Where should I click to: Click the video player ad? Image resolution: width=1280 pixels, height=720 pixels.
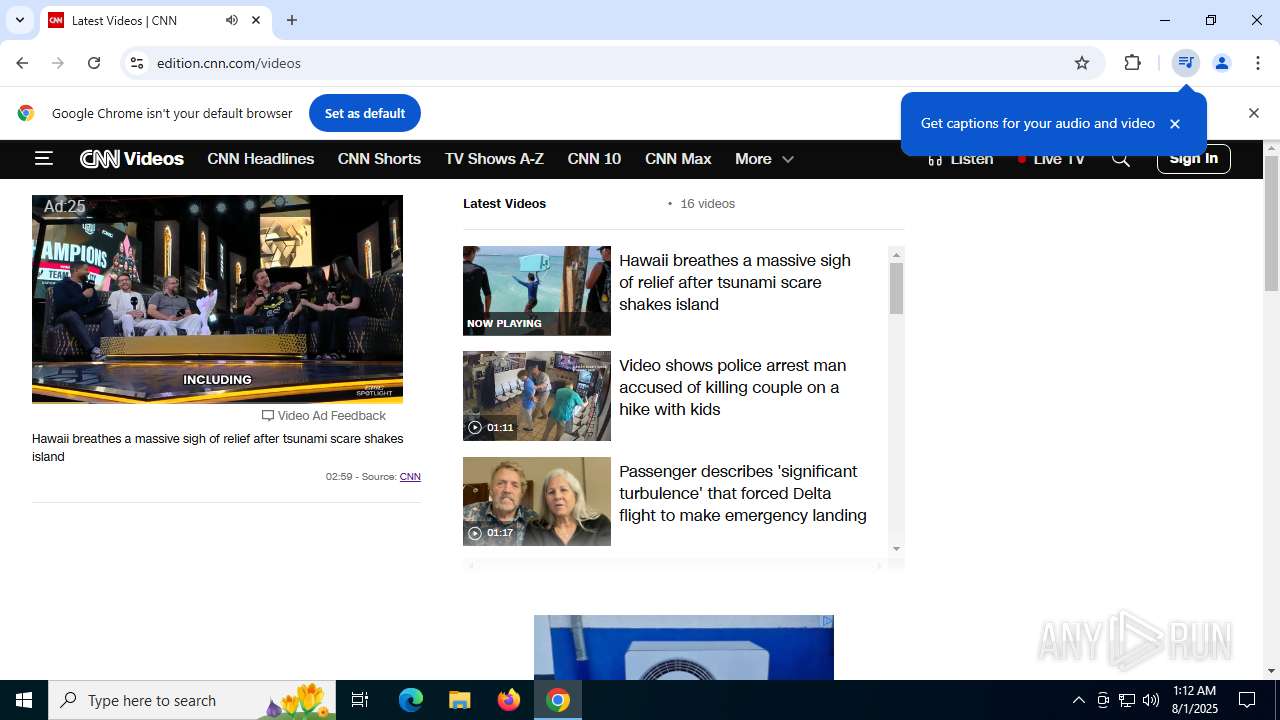[x=217, y=299]
